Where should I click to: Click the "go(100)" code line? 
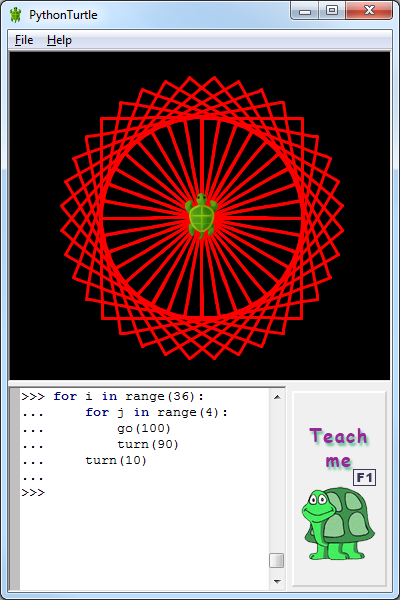(144, 429)
